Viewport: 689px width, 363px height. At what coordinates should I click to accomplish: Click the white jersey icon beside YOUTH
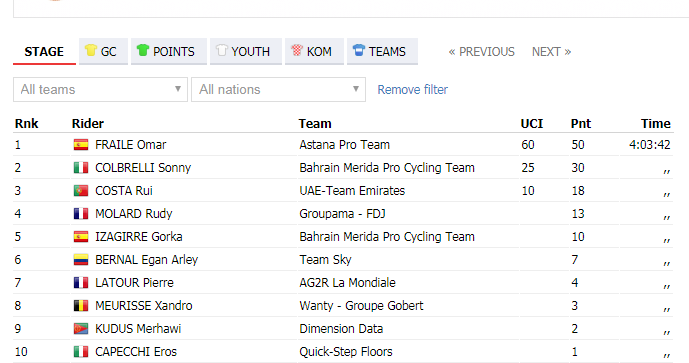(221, 50)
